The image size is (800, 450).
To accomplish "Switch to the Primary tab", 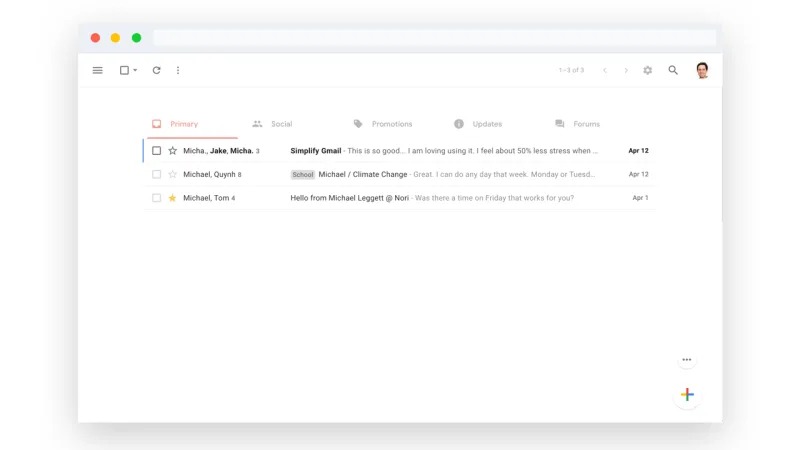I will 192,124.
